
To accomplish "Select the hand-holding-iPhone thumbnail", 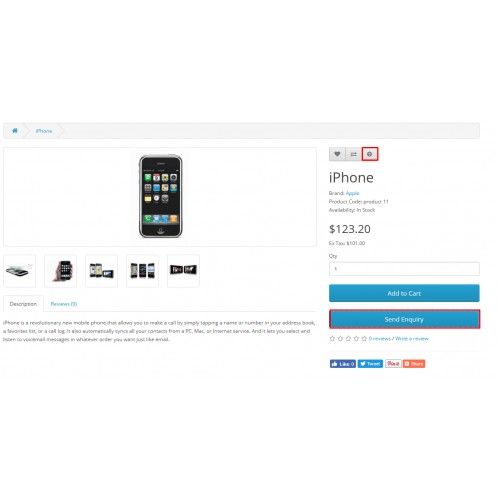I will [60, 271].
